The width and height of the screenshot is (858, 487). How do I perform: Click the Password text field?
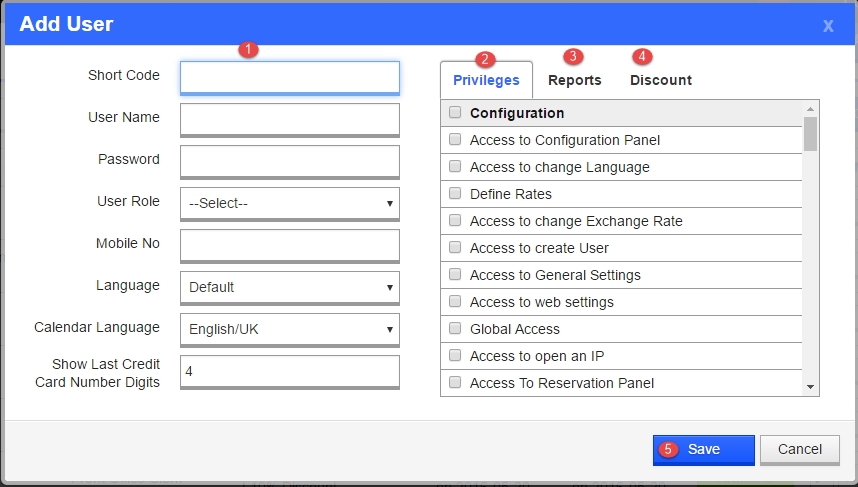290,161
